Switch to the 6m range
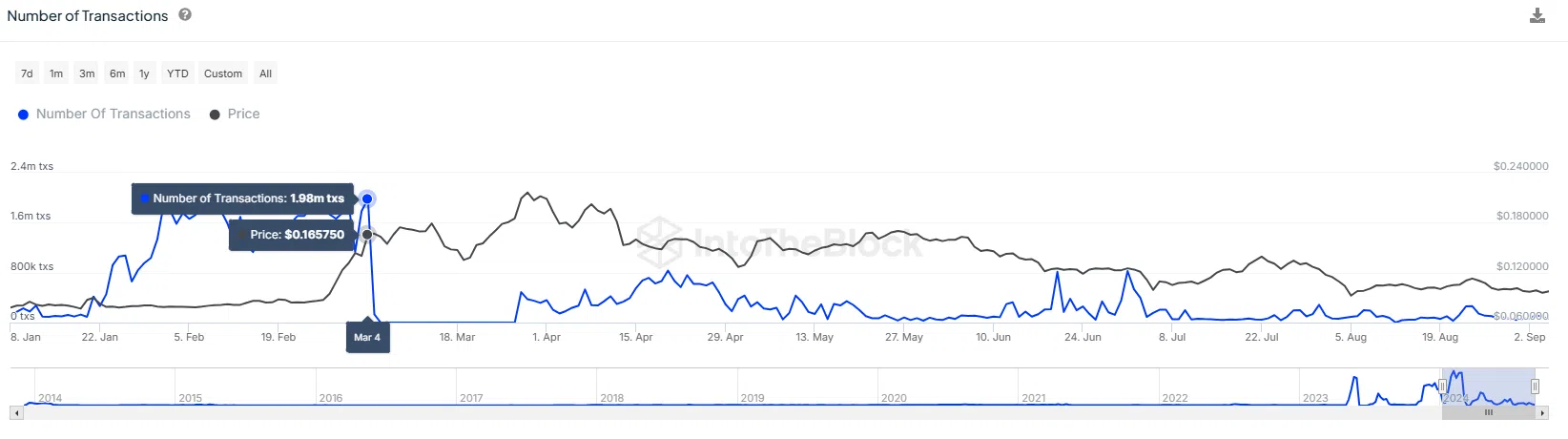Image resolution: width=1568 pixels, height=439 pixels. tap(117, 73)
